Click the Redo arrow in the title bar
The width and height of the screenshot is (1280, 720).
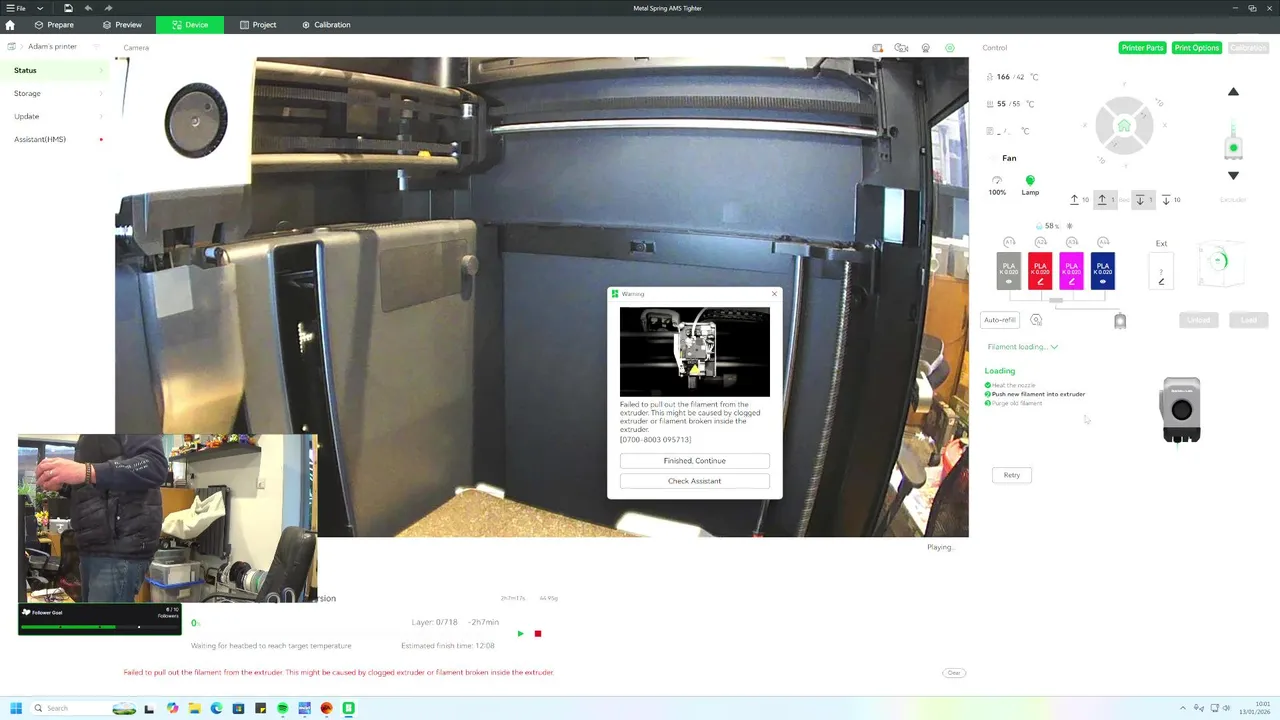coord(108,8)
